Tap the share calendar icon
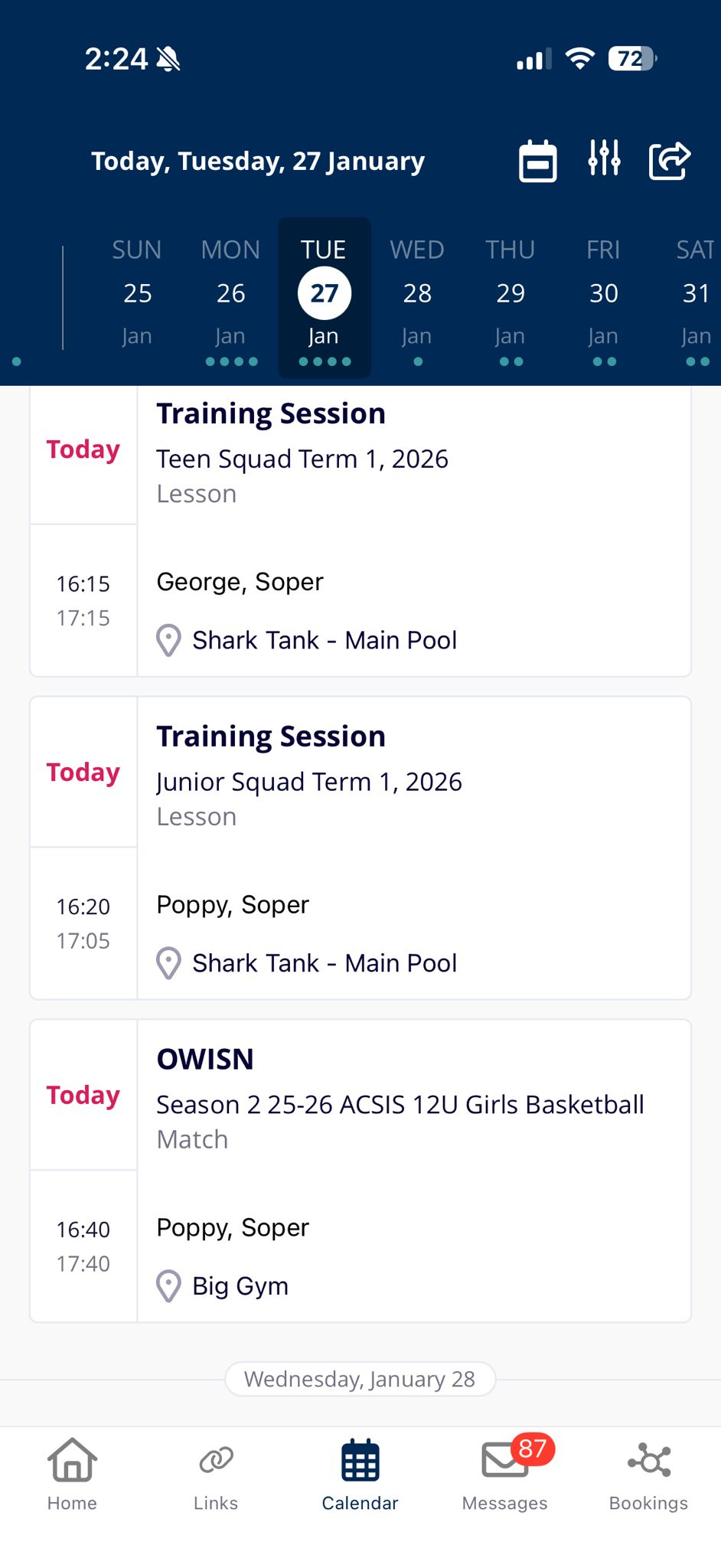 click(670, 161)
